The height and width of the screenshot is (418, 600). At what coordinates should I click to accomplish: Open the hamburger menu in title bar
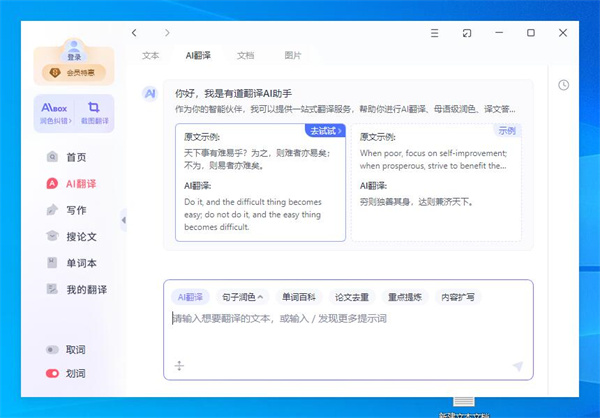pyautogui.click(x=434, y=33)
